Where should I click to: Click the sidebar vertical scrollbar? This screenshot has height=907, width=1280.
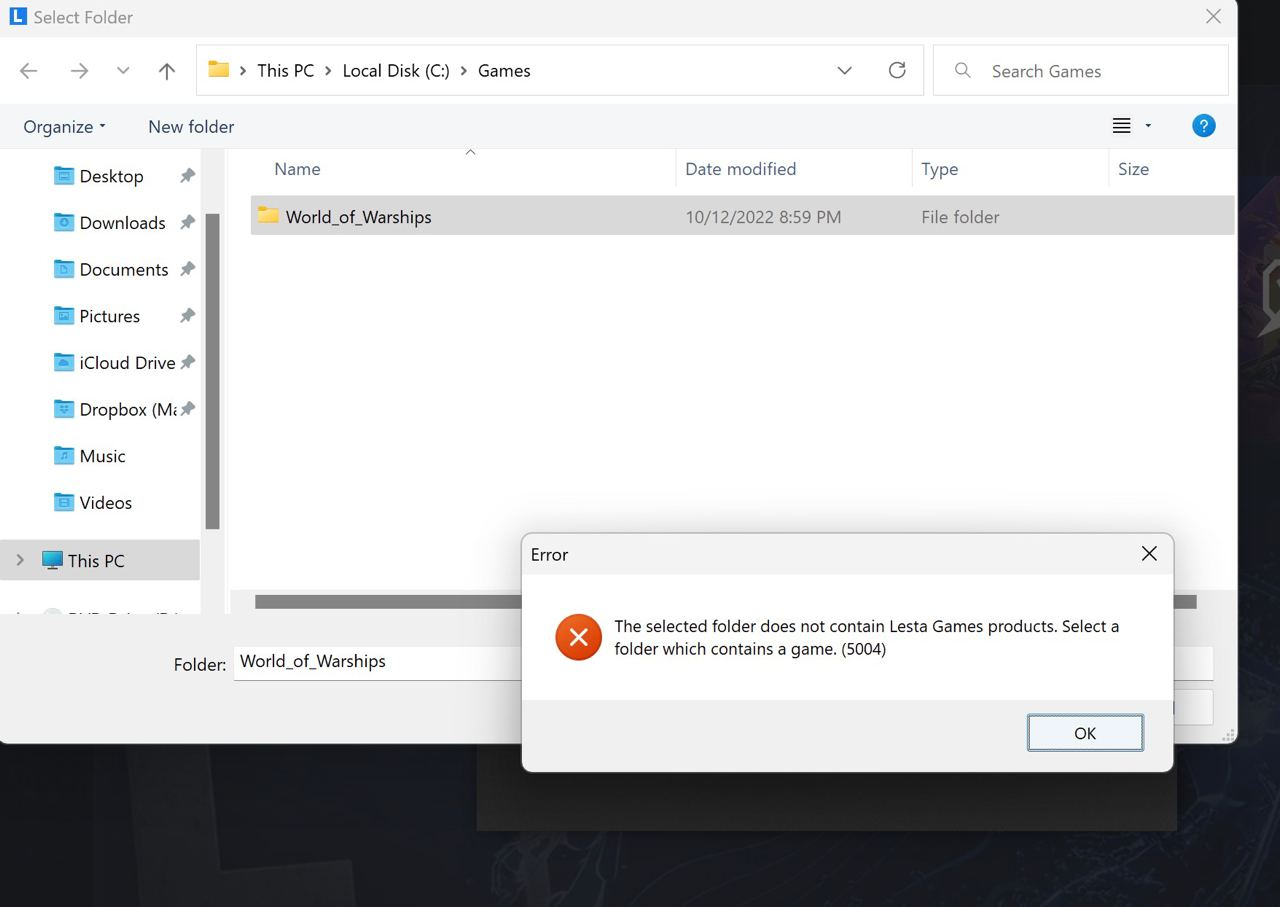tap(212, 372)
